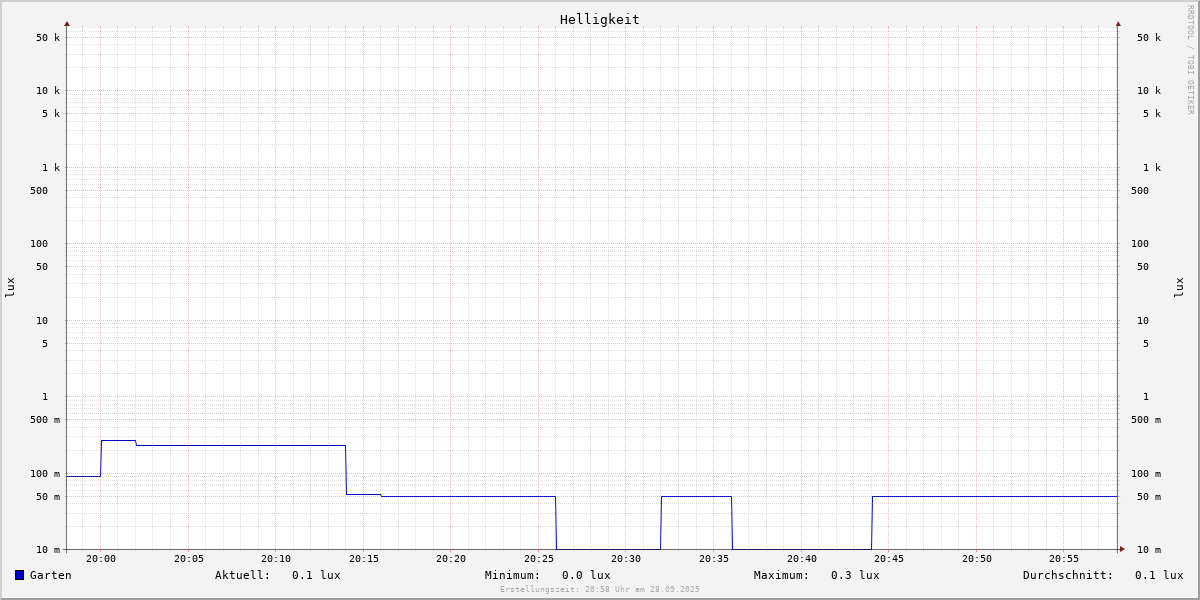Click the Erstellungszeit footer timestamp
This screenshot has height=600, width=1200.
600,590
